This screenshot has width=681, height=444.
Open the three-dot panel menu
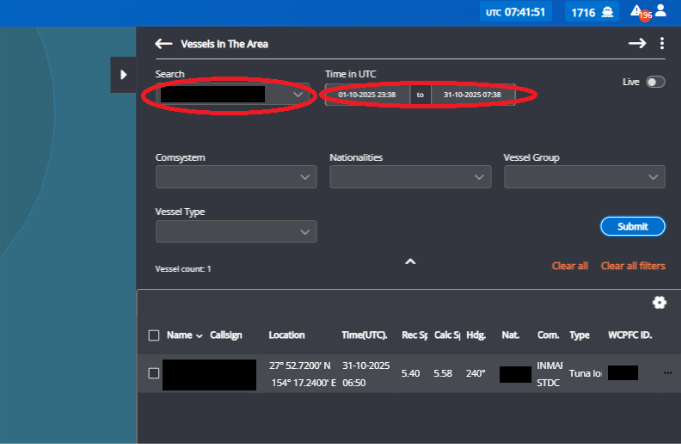(662, 43)
